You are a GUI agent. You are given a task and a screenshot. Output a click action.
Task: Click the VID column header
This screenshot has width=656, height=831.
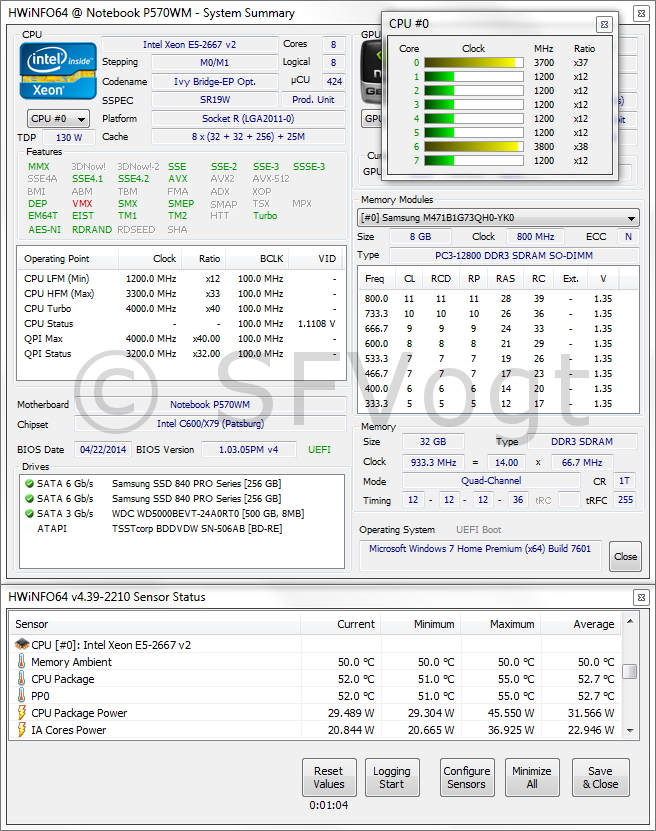(x=315, y=259)
